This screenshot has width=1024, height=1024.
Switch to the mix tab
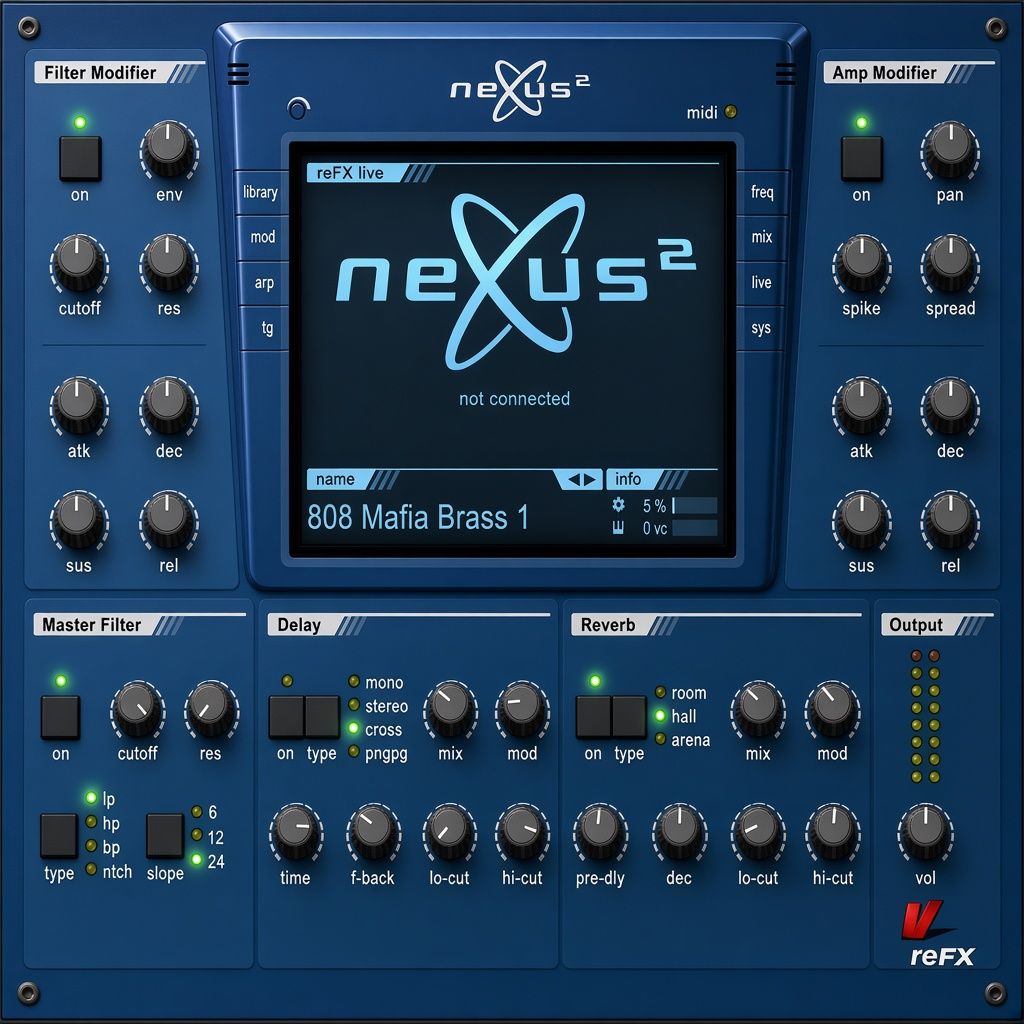(761, 237)
